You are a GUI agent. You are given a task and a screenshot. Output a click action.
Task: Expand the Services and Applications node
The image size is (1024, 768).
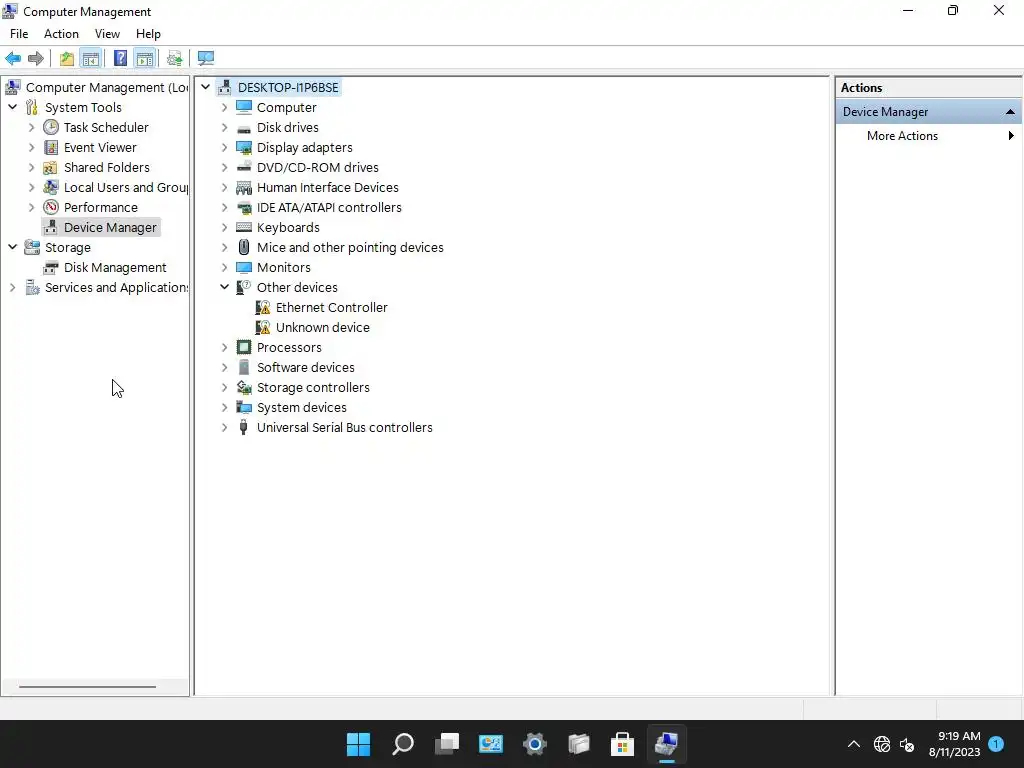(x=12, y=287)
